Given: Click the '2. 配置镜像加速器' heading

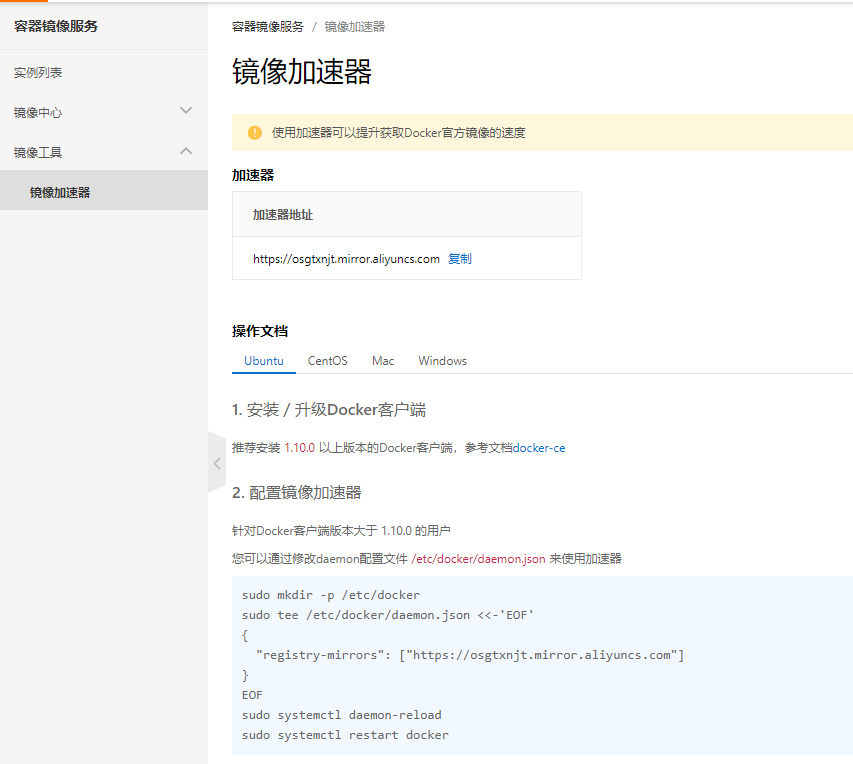Looking at the screenshot, I should tap(296, 492).
